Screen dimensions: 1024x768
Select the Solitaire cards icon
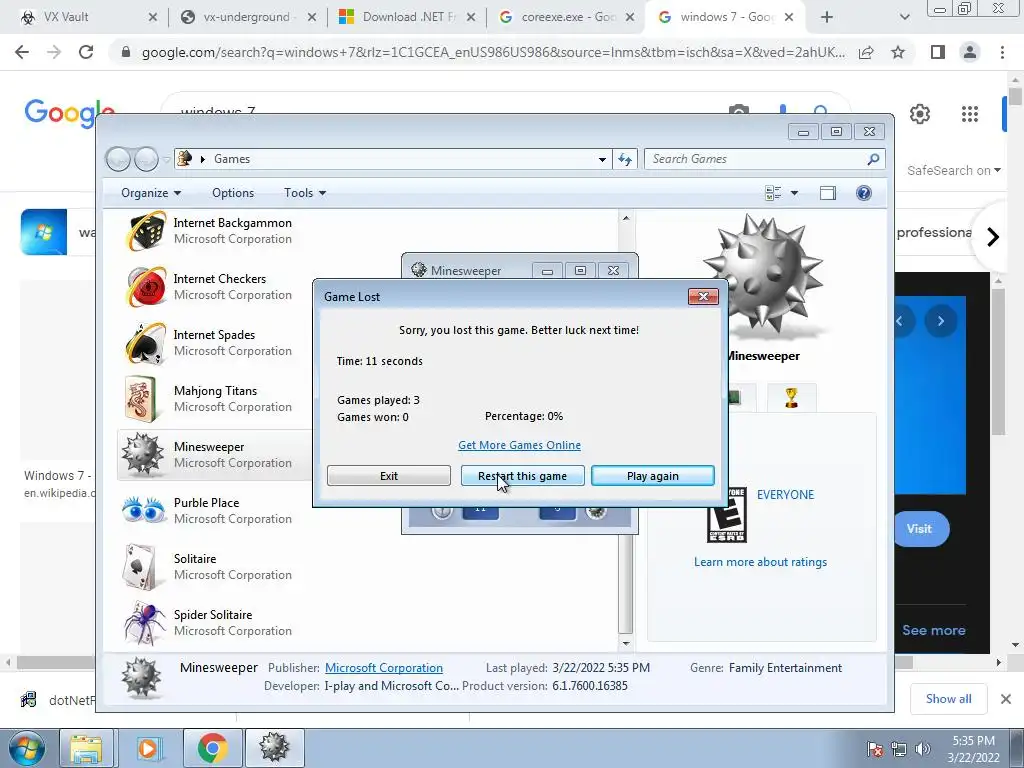point(140,567)
